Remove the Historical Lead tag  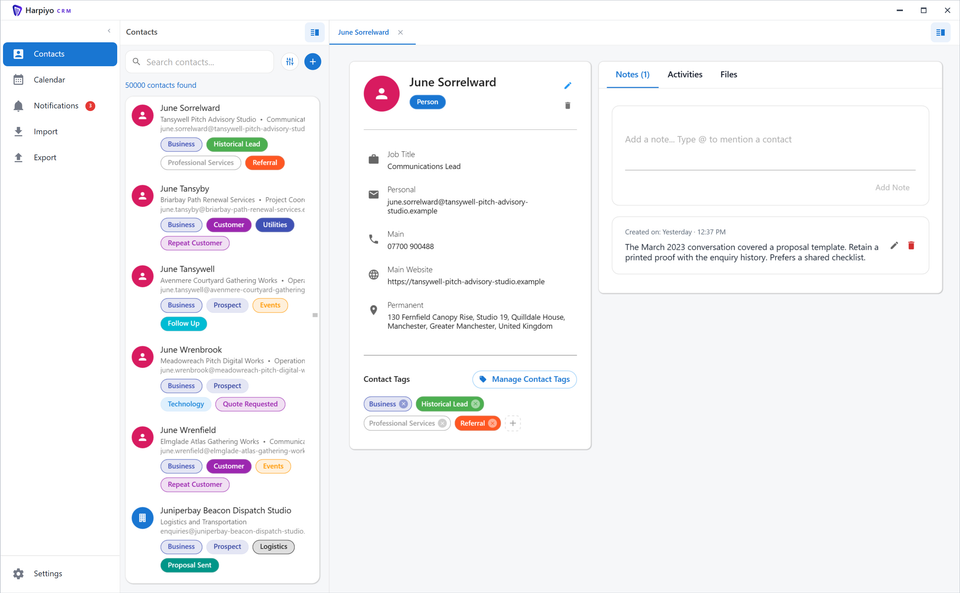475,404
